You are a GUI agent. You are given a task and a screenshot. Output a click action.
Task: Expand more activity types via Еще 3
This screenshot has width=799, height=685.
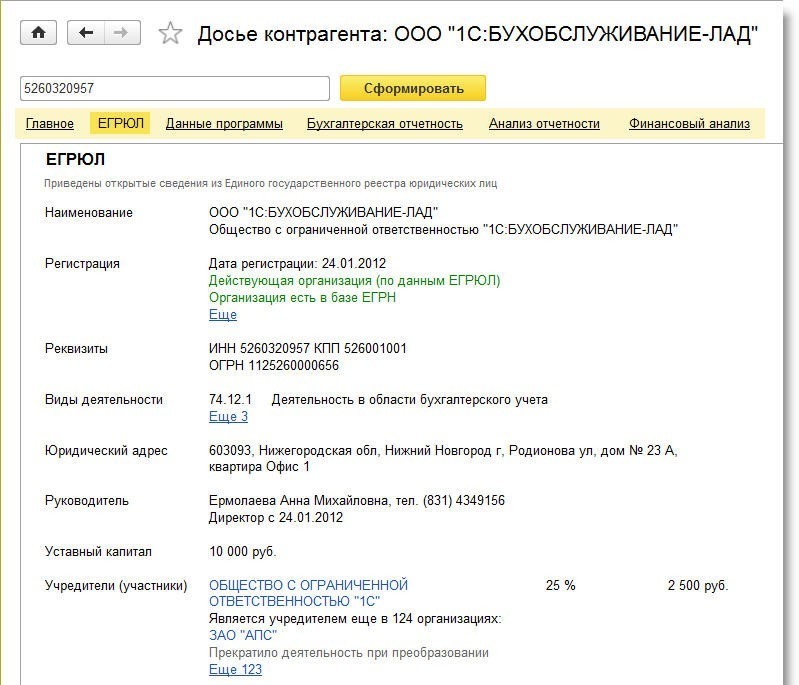coord(228,417)
